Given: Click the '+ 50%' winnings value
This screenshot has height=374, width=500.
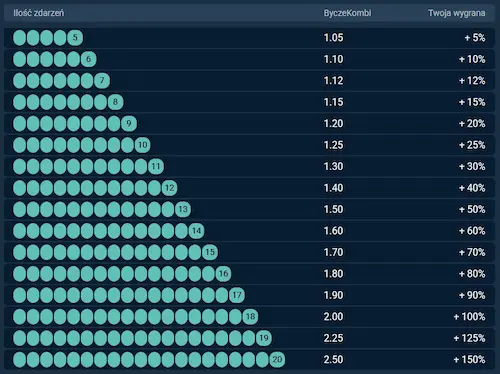Looking at the screenshot, I should tap(472, 209).
